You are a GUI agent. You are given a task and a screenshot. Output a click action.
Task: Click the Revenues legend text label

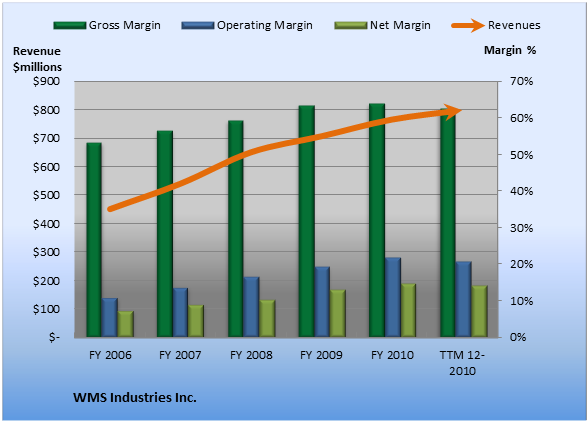pos(514,26)
